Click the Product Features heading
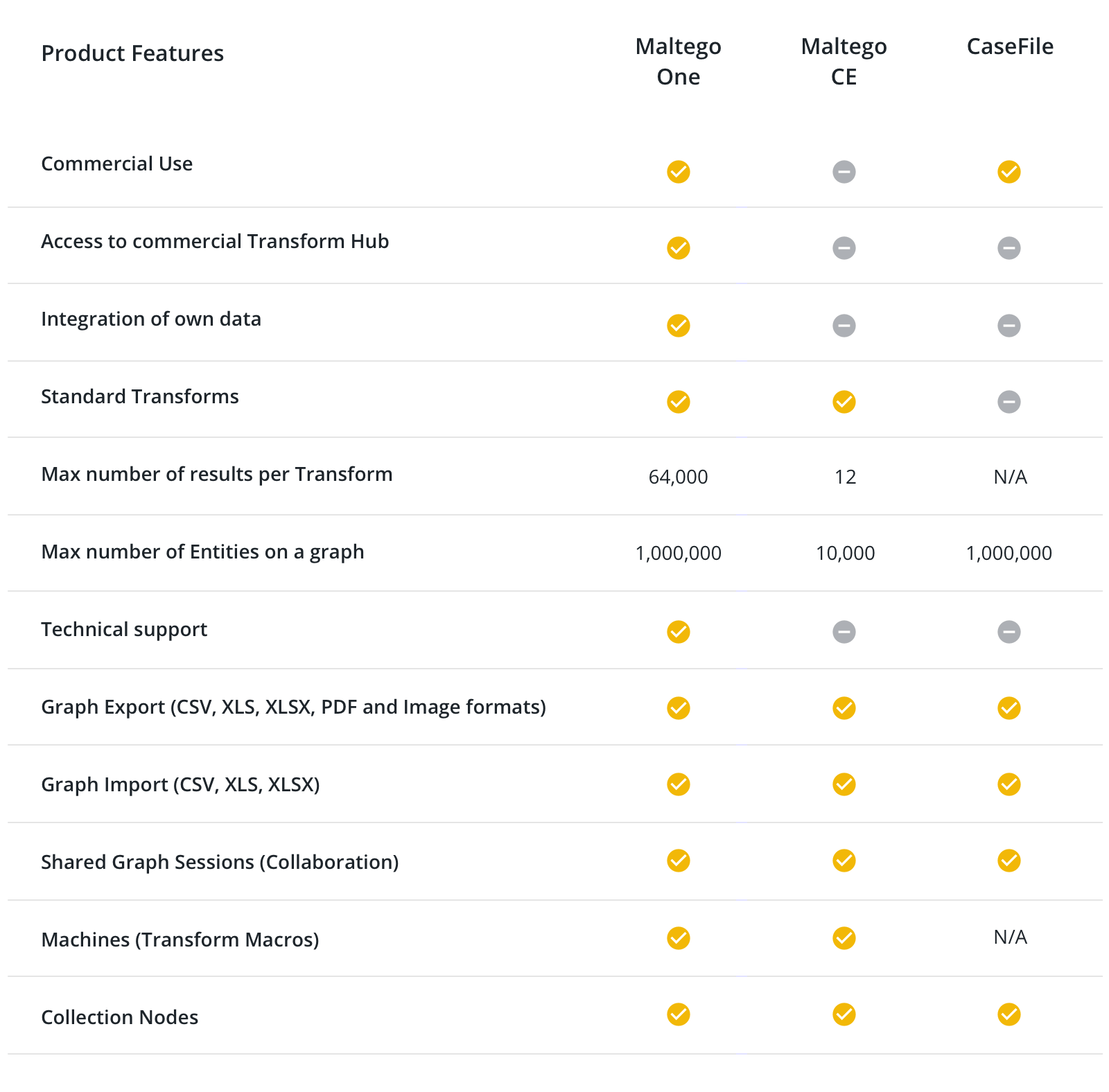 click(x=132, y=53)
